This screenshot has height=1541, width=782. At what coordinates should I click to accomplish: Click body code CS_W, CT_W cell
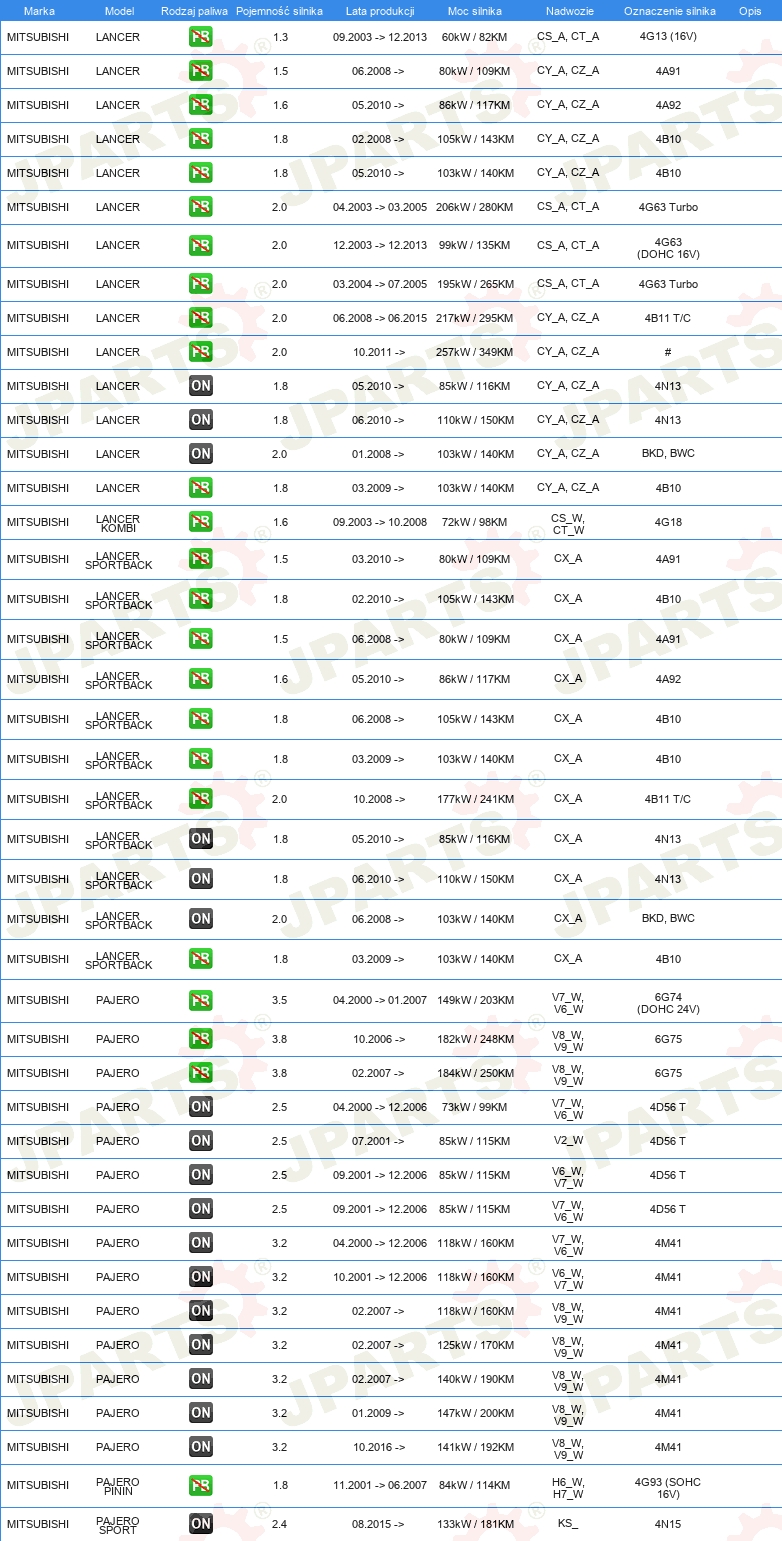568,525
